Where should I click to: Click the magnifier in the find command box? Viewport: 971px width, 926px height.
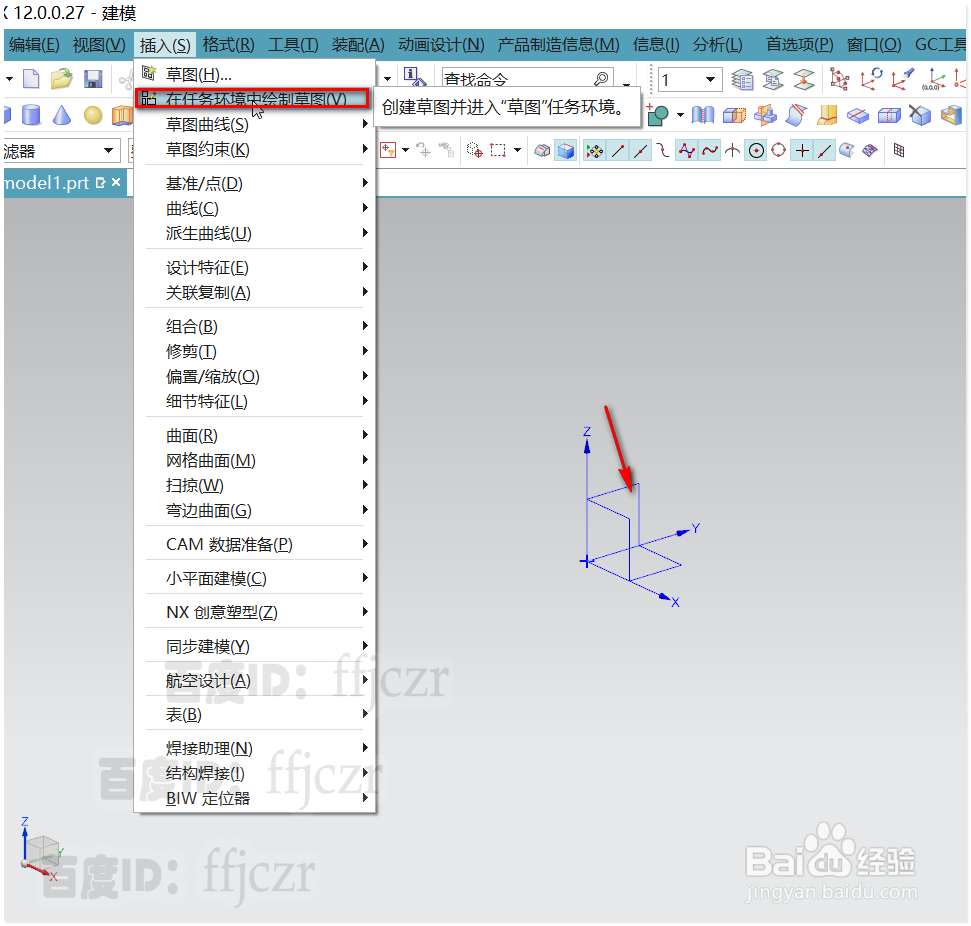601,79
